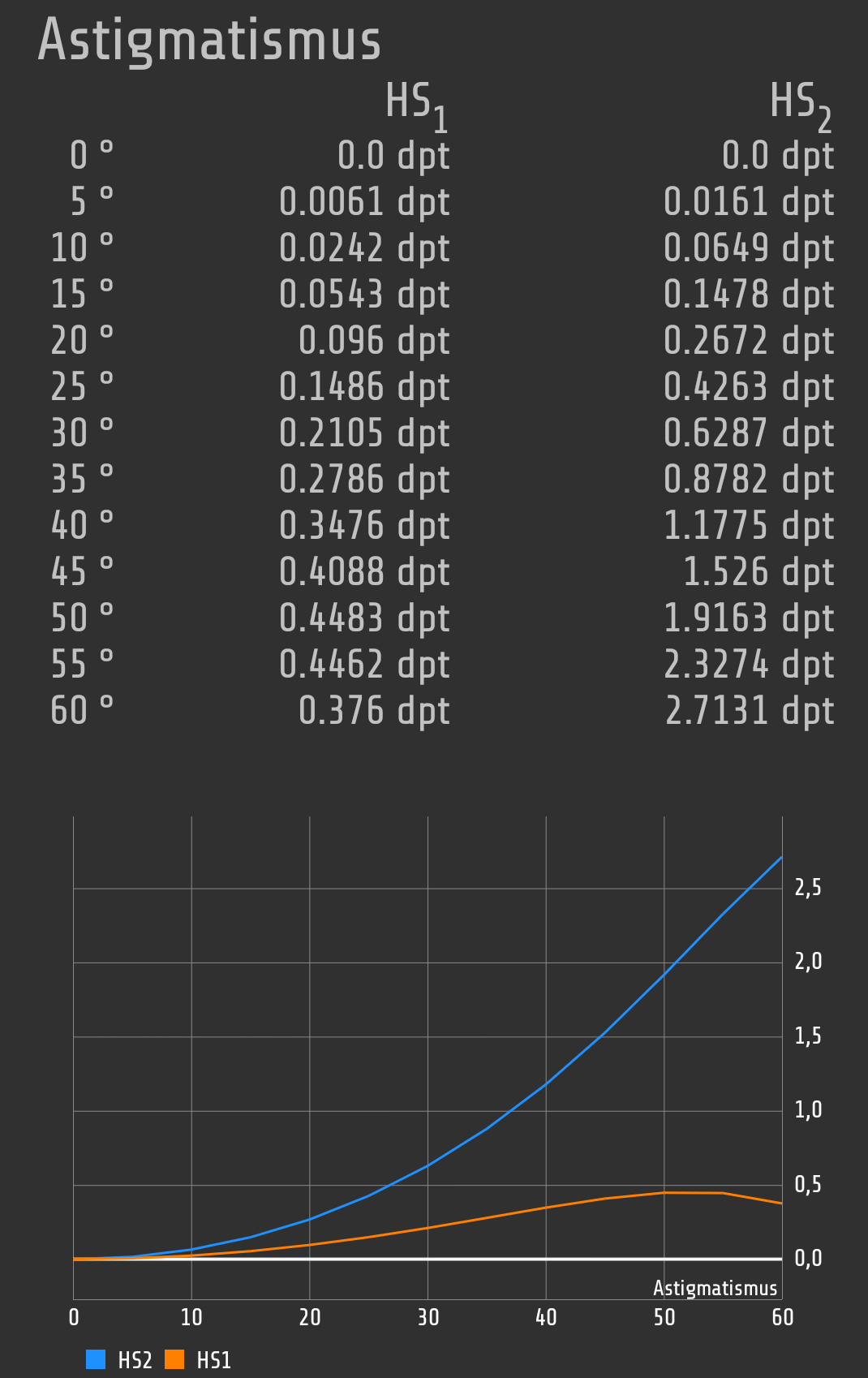This screenshot has width=868, height=1378.
Task: Toggle the HS1 series legend label
Action: point(214,1360)
